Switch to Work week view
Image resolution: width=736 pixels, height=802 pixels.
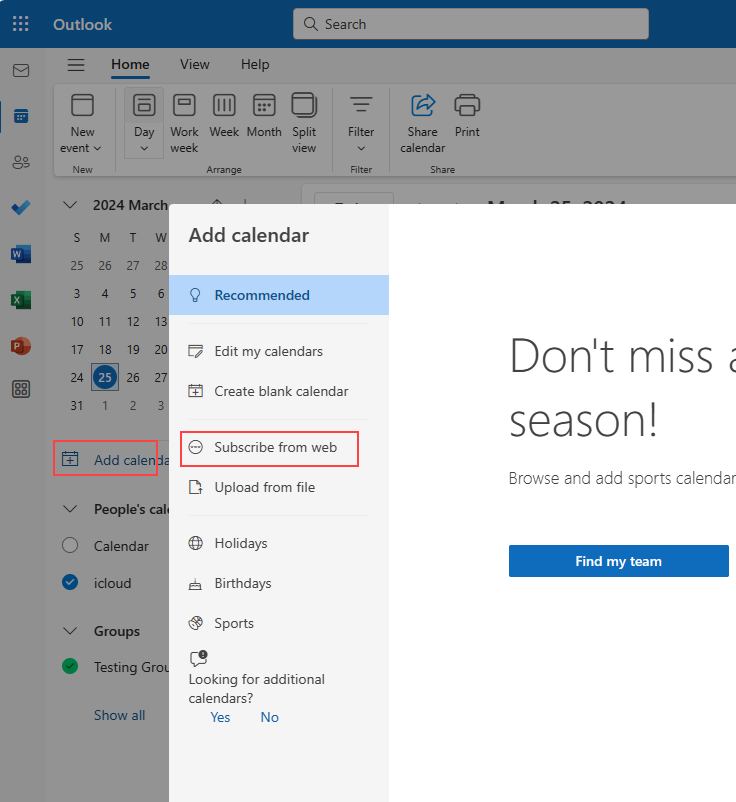pos(184,123)
